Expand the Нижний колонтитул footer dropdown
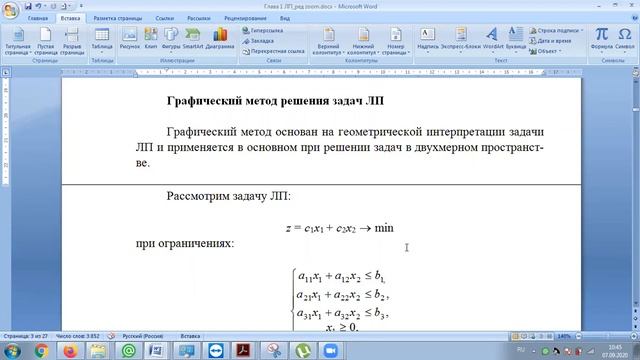The image size is (640, 360). (363, 41)
